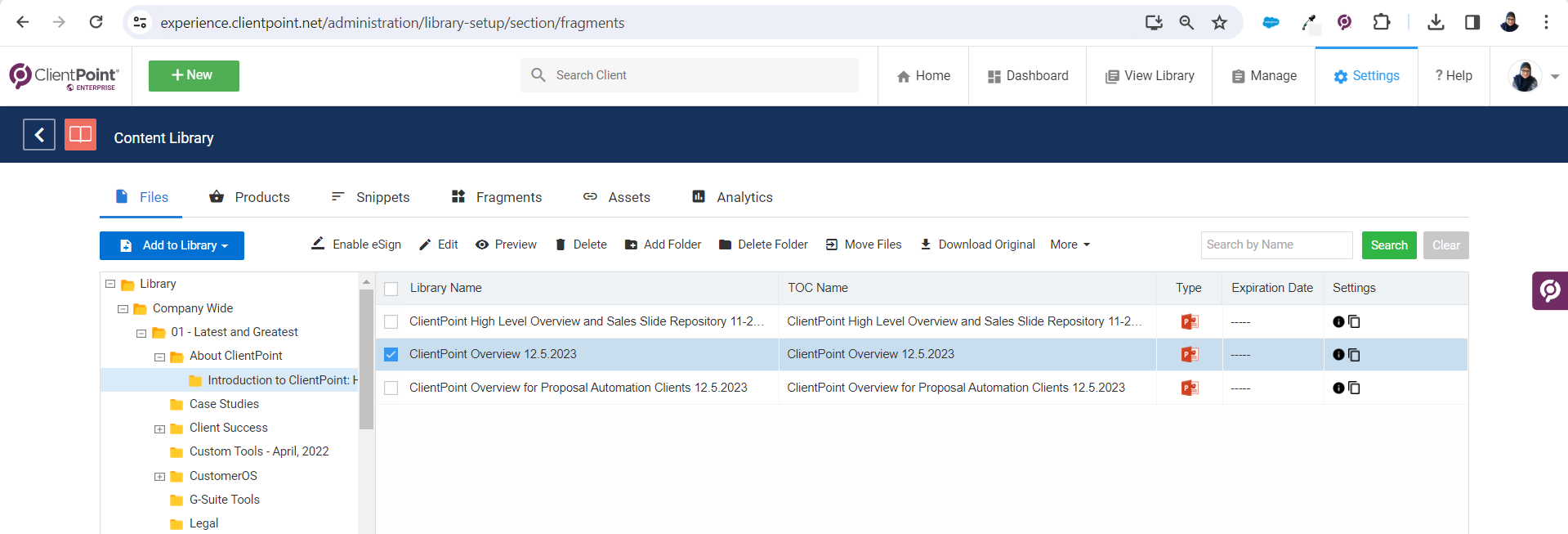Go to Home in top navigation
Viewport: 1568px width, 534px height.
923,76
